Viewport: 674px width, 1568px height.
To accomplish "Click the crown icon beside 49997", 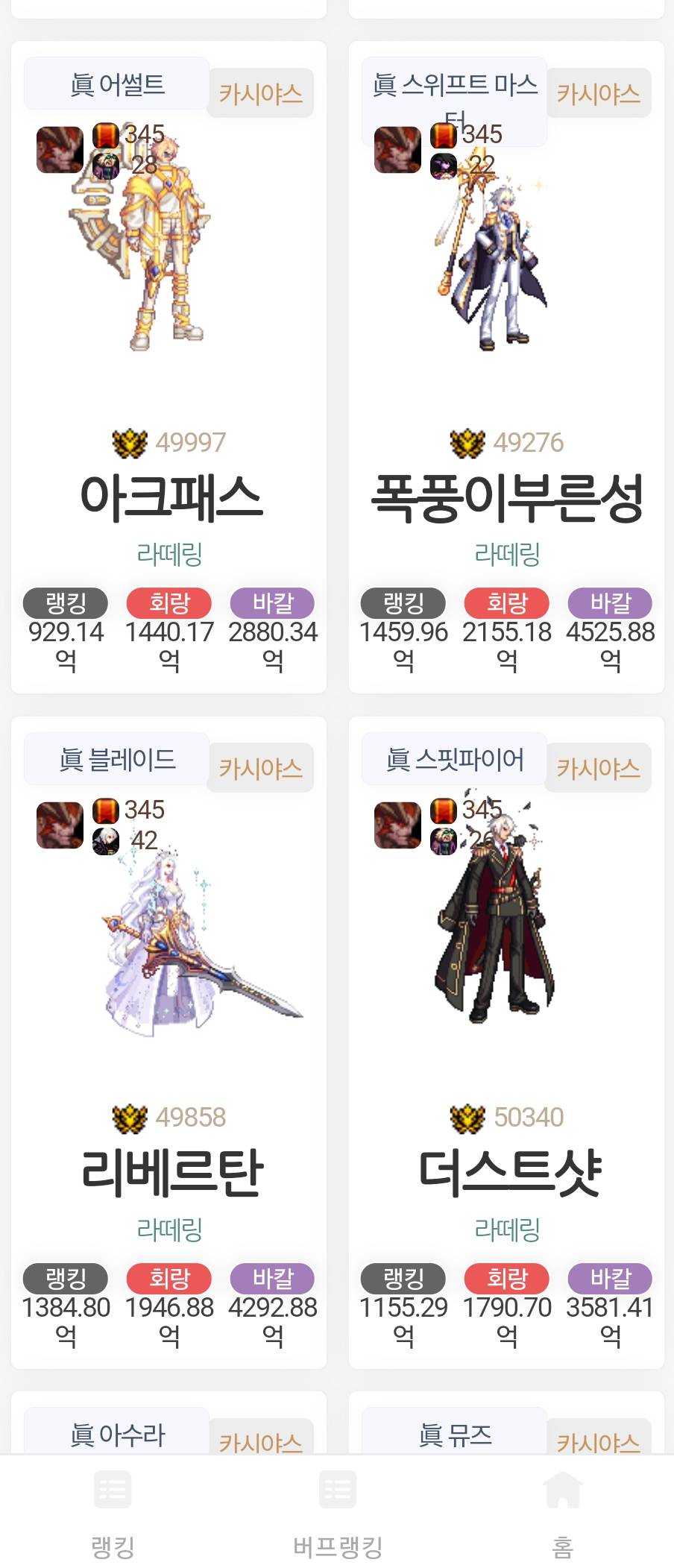I will pyautogui.click(x=130, y=443).
